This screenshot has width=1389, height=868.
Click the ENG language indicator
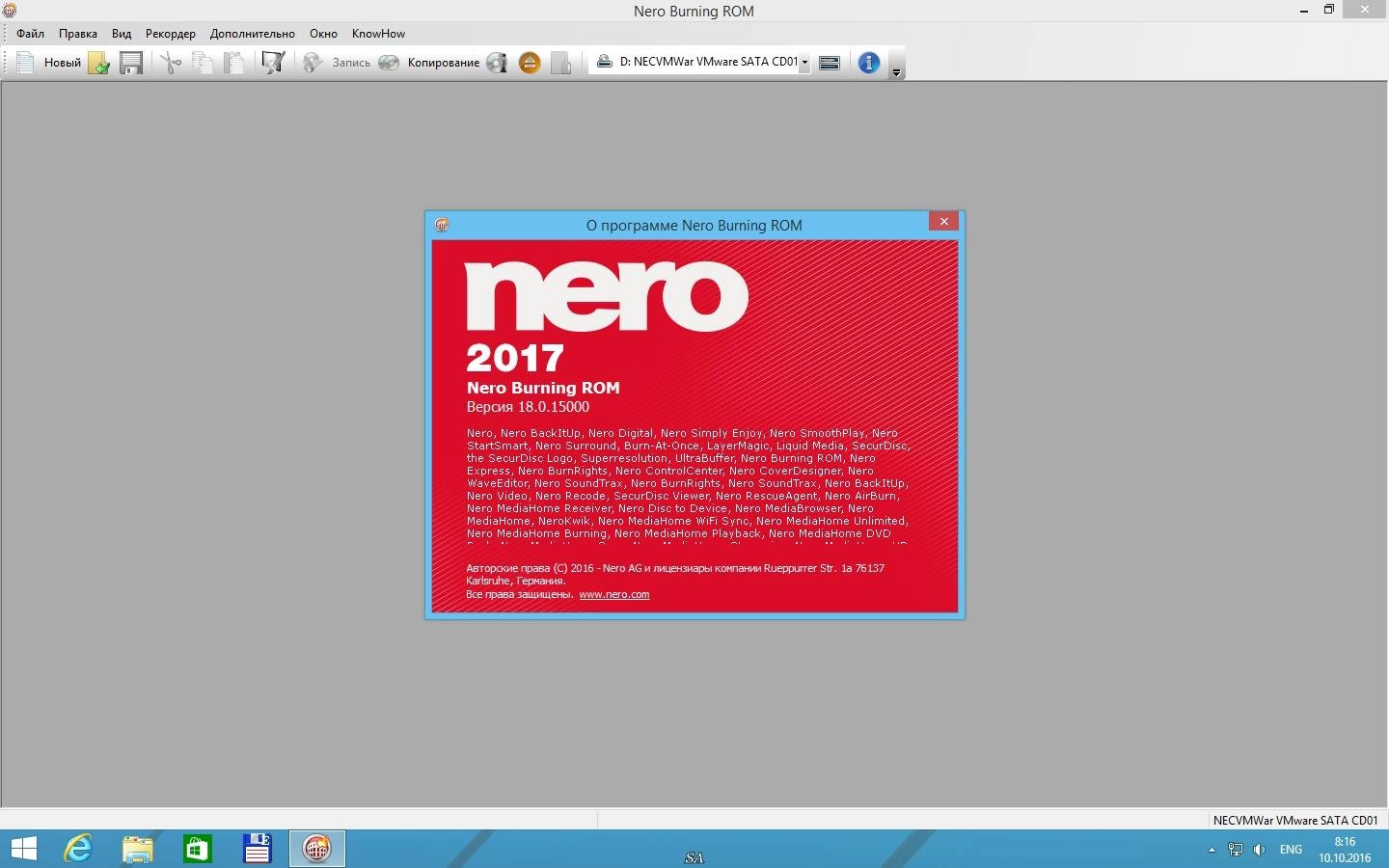(1291, 850)
